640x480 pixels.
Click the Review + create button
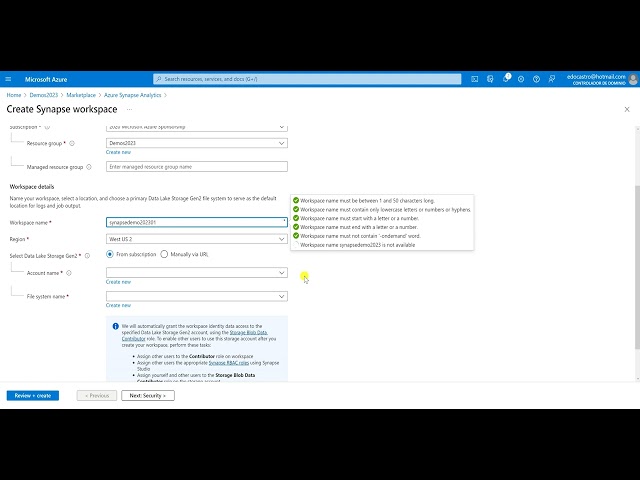coord(33,396)
